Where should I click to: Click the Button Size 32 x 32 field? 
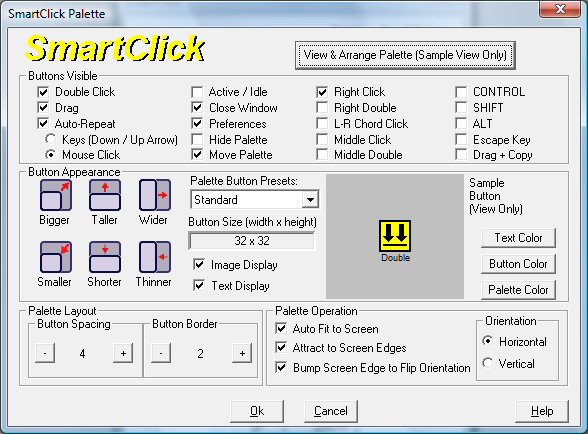[x=252, y=240]
